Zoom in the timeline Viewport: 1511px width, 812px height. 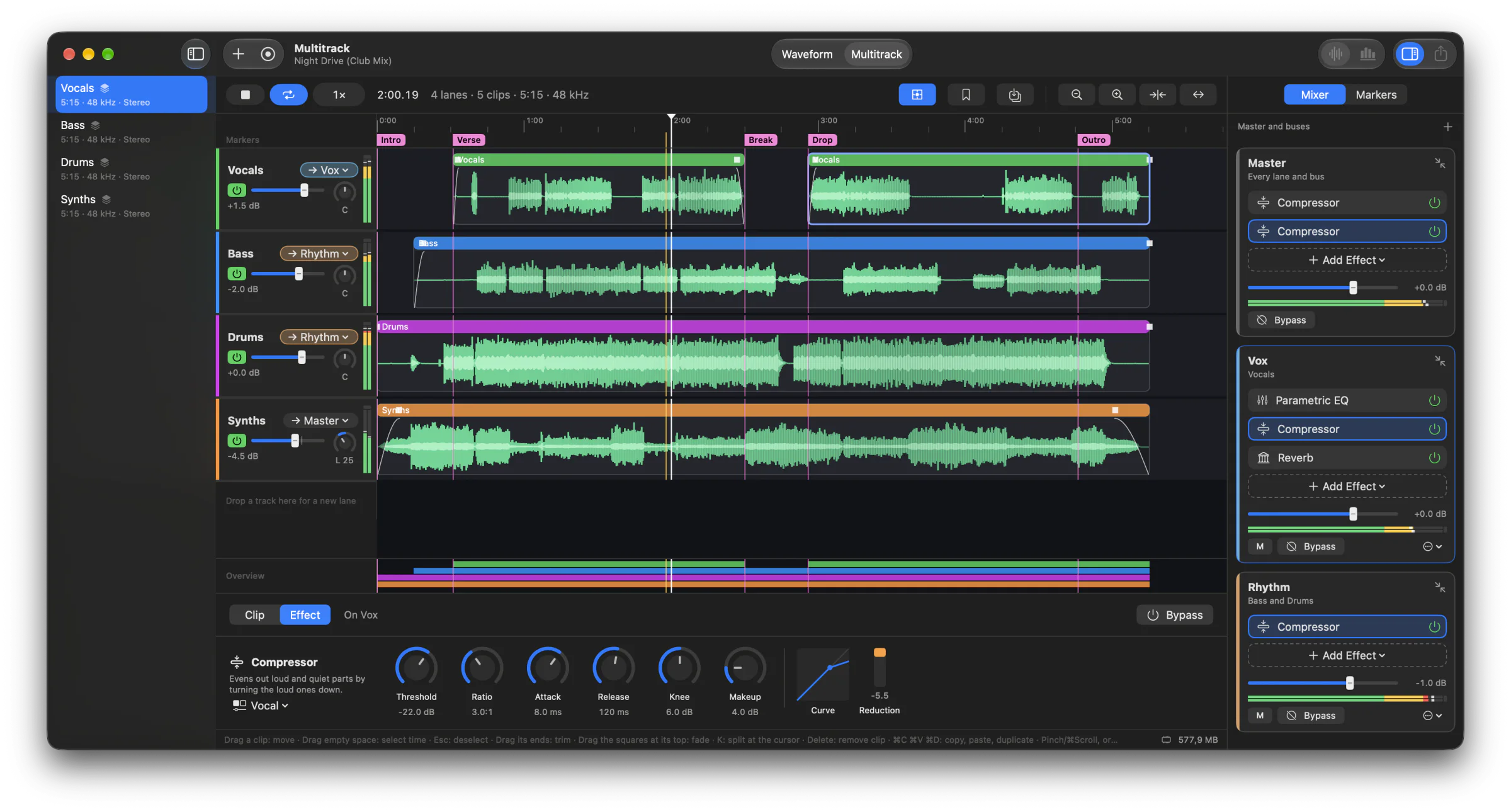[1117, 94]
